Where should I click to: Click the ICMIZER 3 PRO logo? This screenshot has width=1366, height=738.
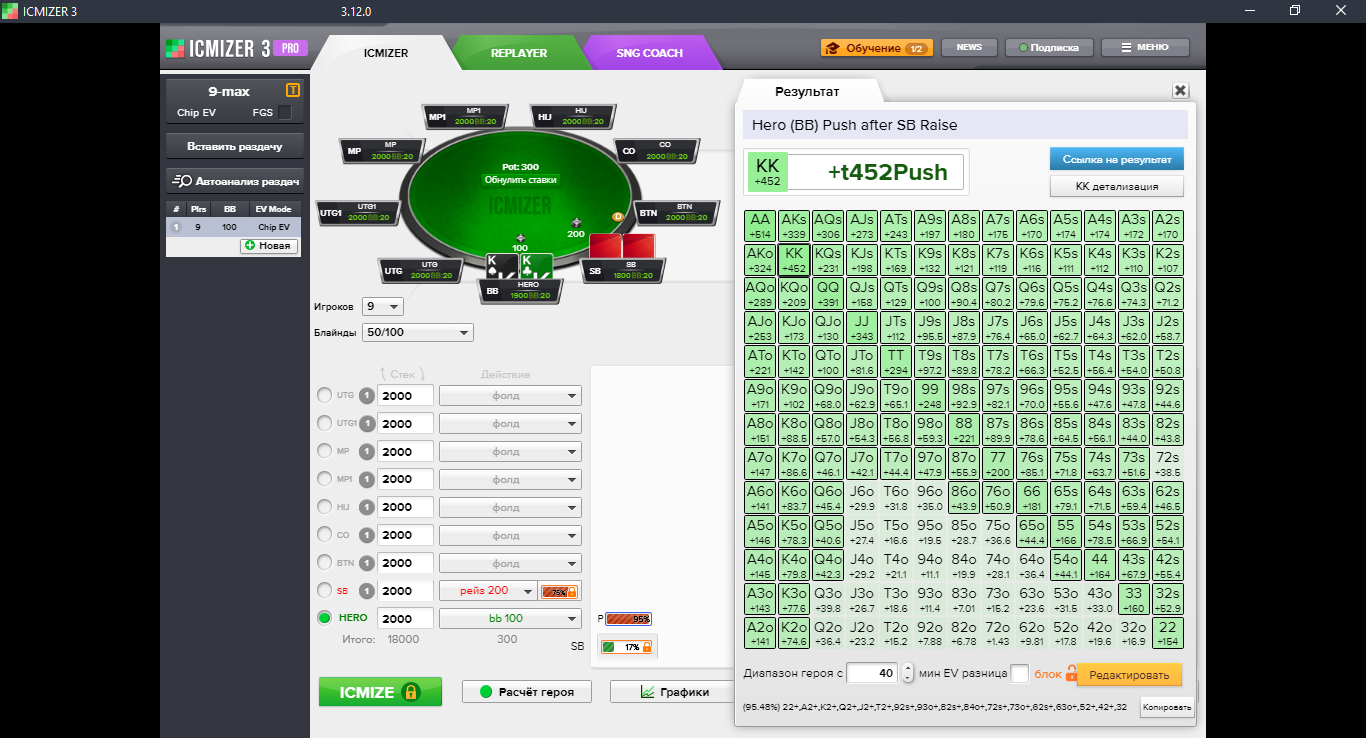pos(236,48)
